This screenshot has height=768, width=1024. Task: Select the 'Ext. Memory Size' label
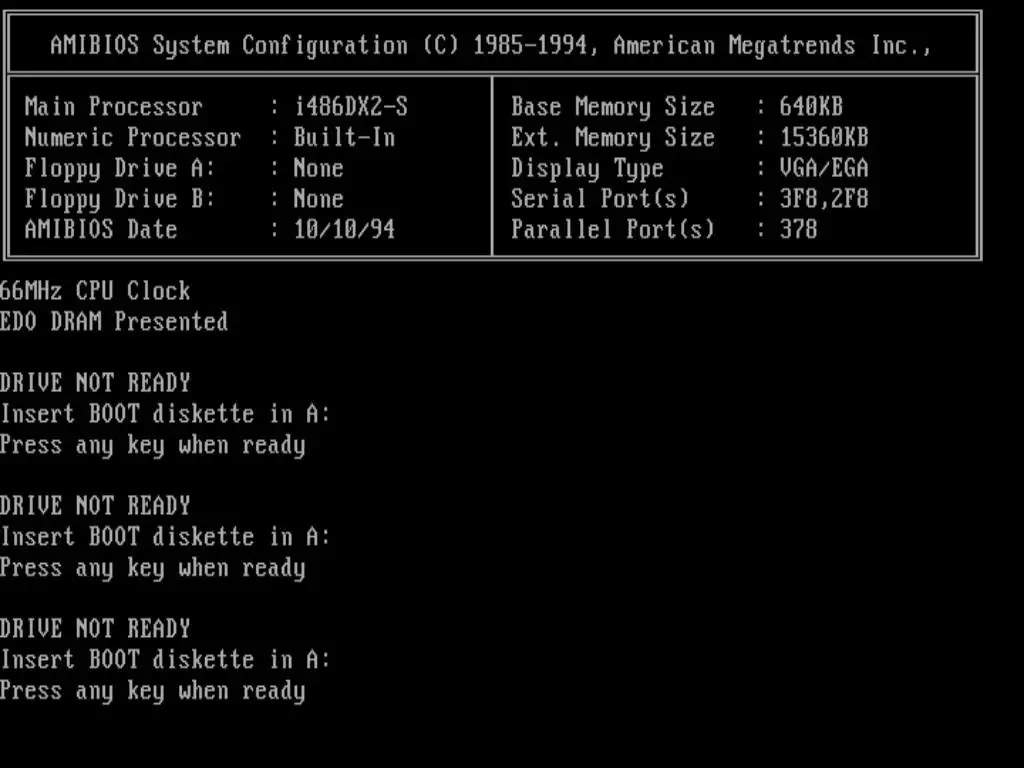[613, 137]
